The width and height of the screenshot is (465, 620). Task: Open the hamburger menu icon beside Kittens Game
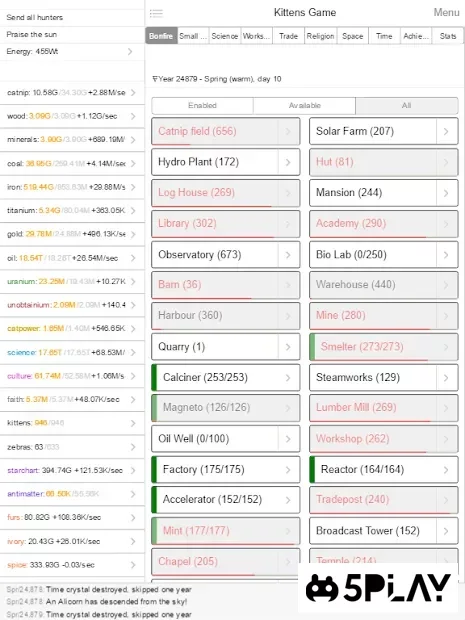click(x=156, y=13)
